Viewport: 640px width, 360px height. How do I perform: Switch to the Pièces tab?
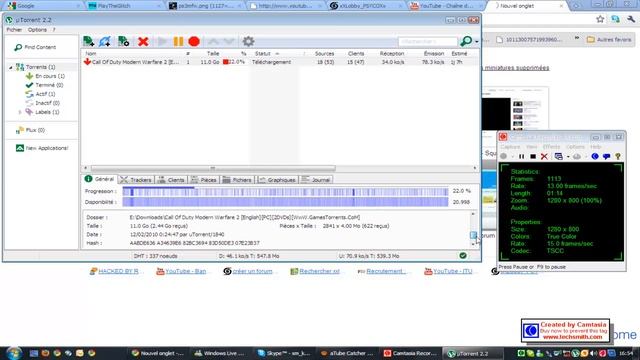click(204, 180)
